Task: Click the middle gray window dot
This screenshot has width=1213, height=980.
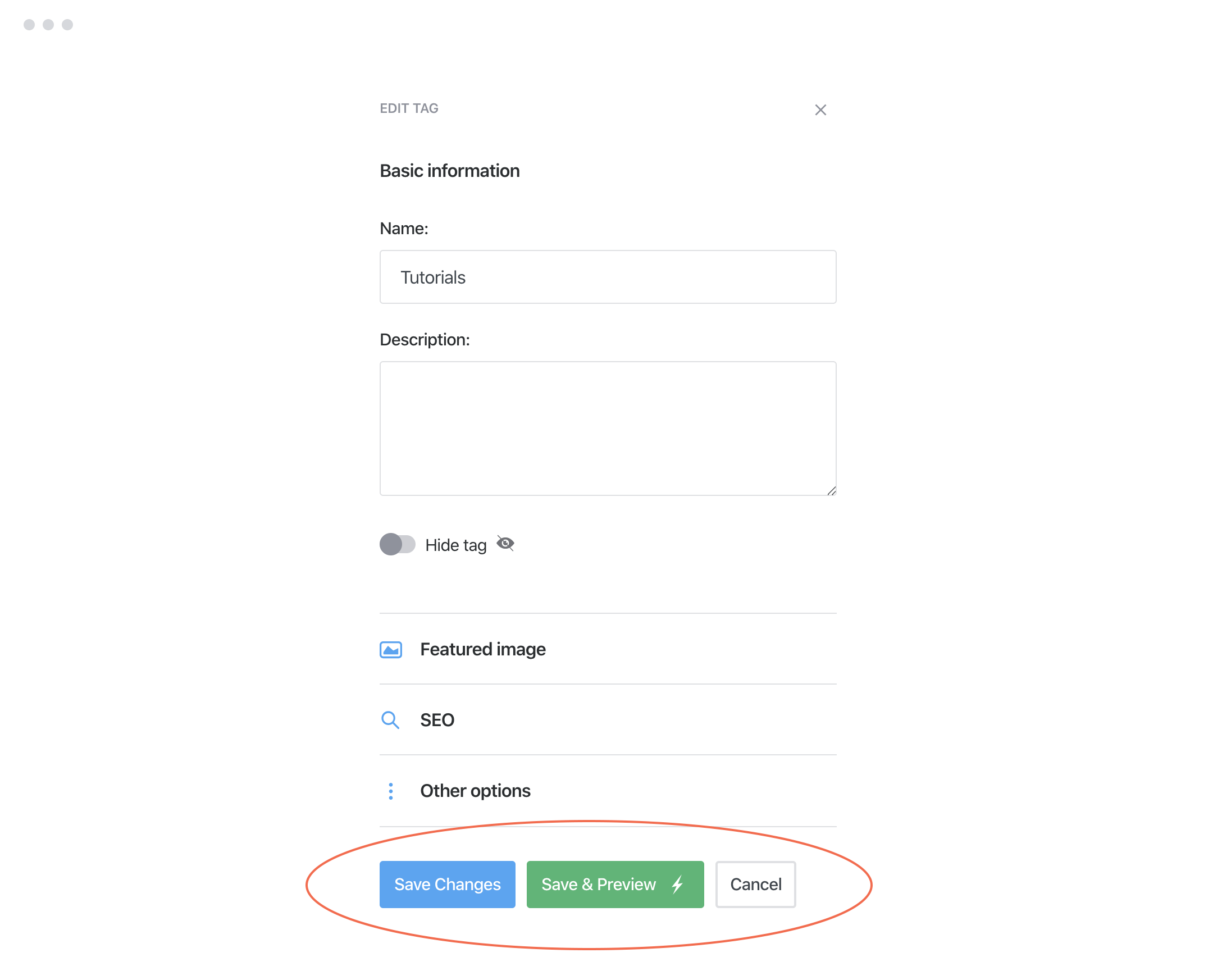Action: point(47,24)
